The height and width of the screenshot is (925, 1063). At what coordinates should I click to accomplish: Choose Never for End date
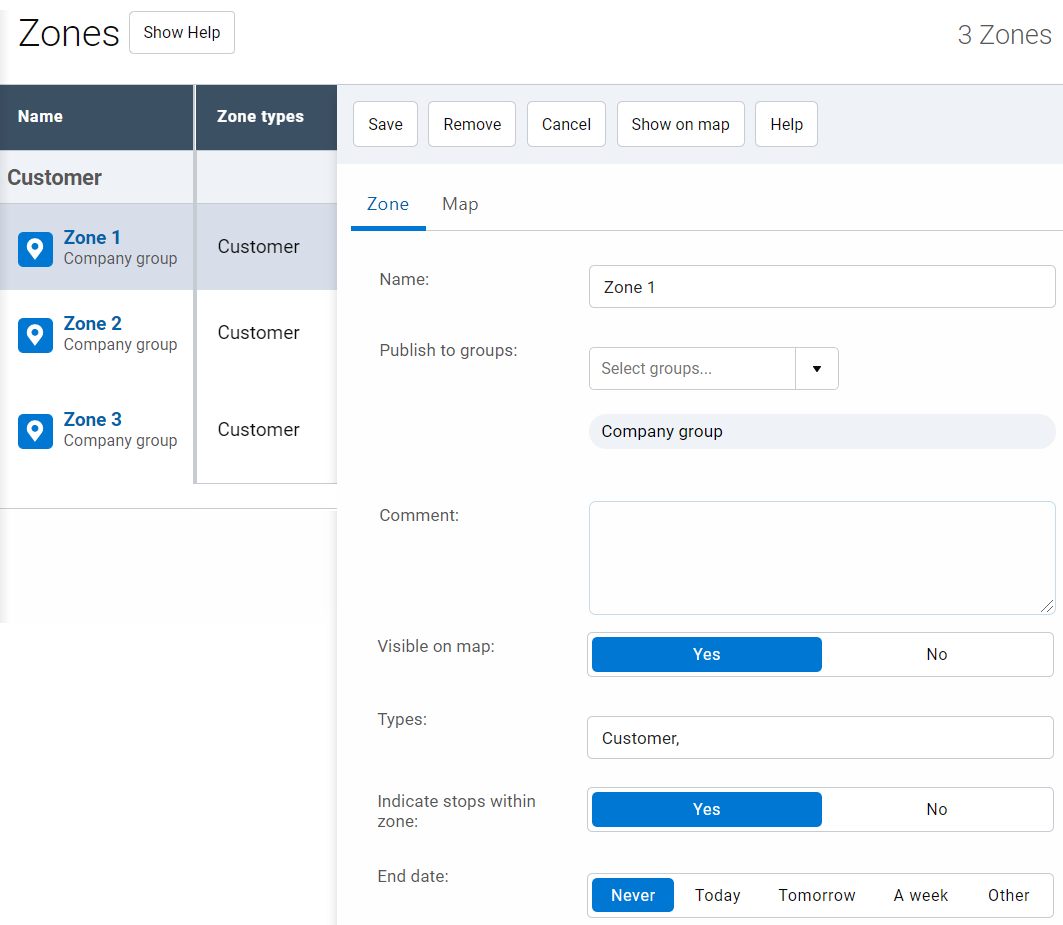point(633,895)
